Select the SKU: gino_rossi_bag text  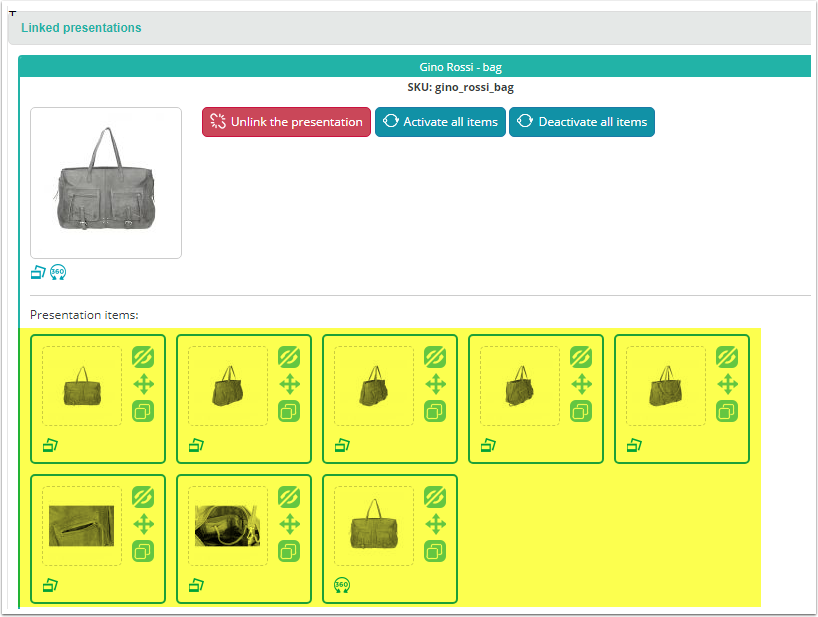tap(460, 87)
